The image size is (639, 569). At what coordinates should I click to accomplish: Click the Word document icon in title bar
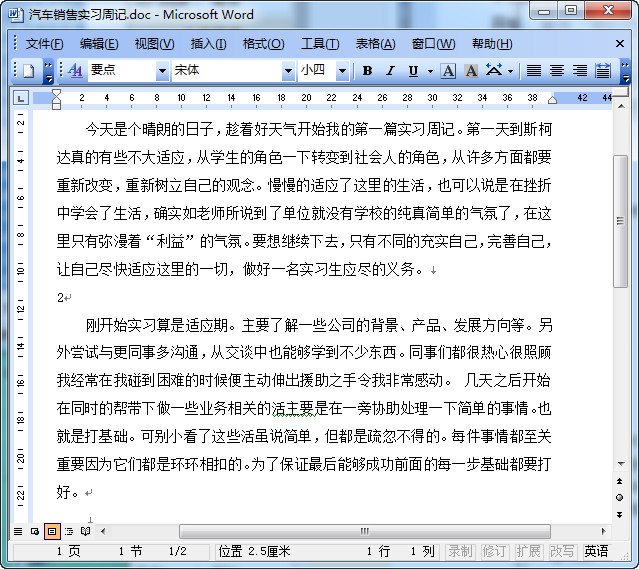16,14
